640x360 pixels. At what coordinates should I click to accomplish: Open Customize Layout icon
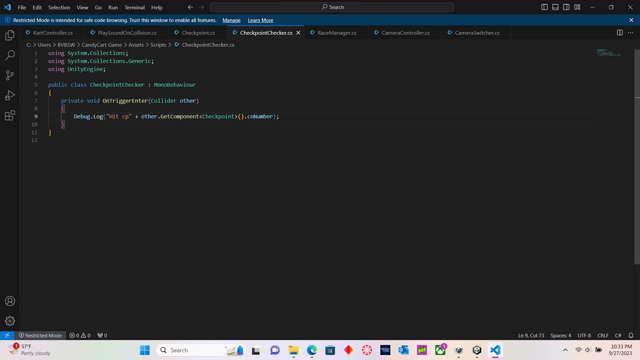click(x=577, y=7)
